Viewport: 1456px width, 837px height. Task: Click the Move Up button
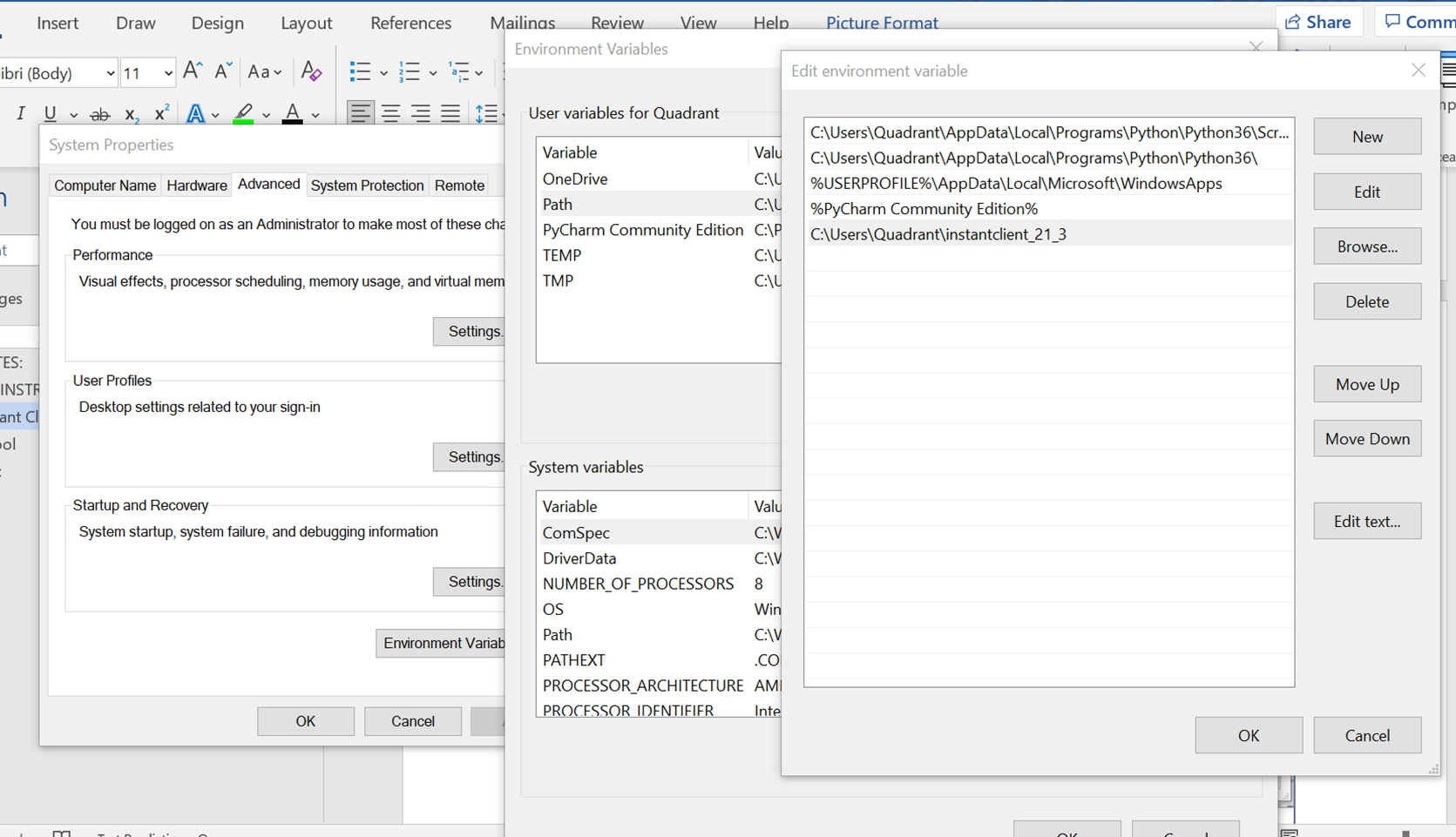(x=1366, y=384)
